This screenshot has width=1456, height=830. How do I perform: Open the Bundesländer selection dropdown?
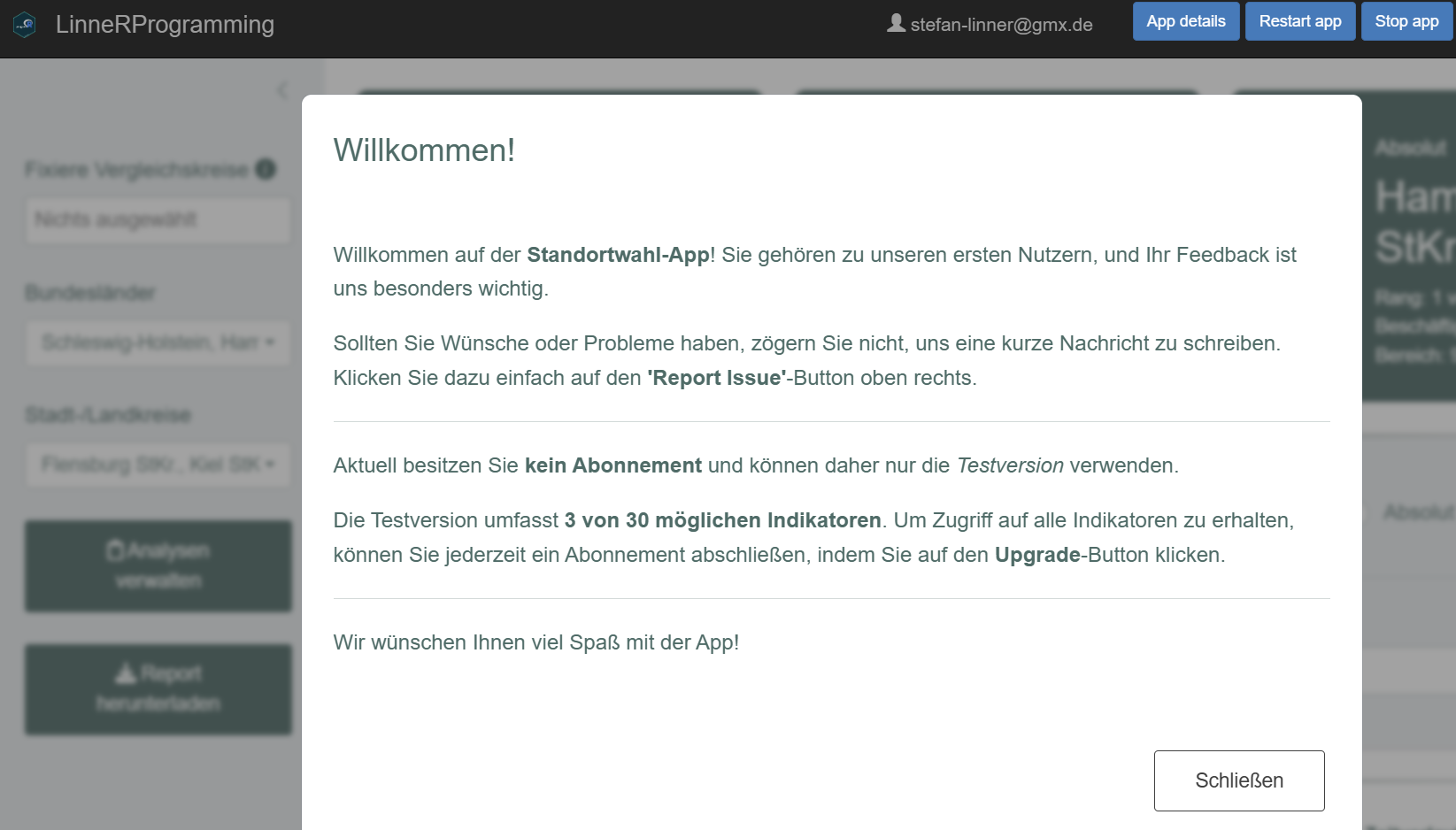(x=157, y=343)
